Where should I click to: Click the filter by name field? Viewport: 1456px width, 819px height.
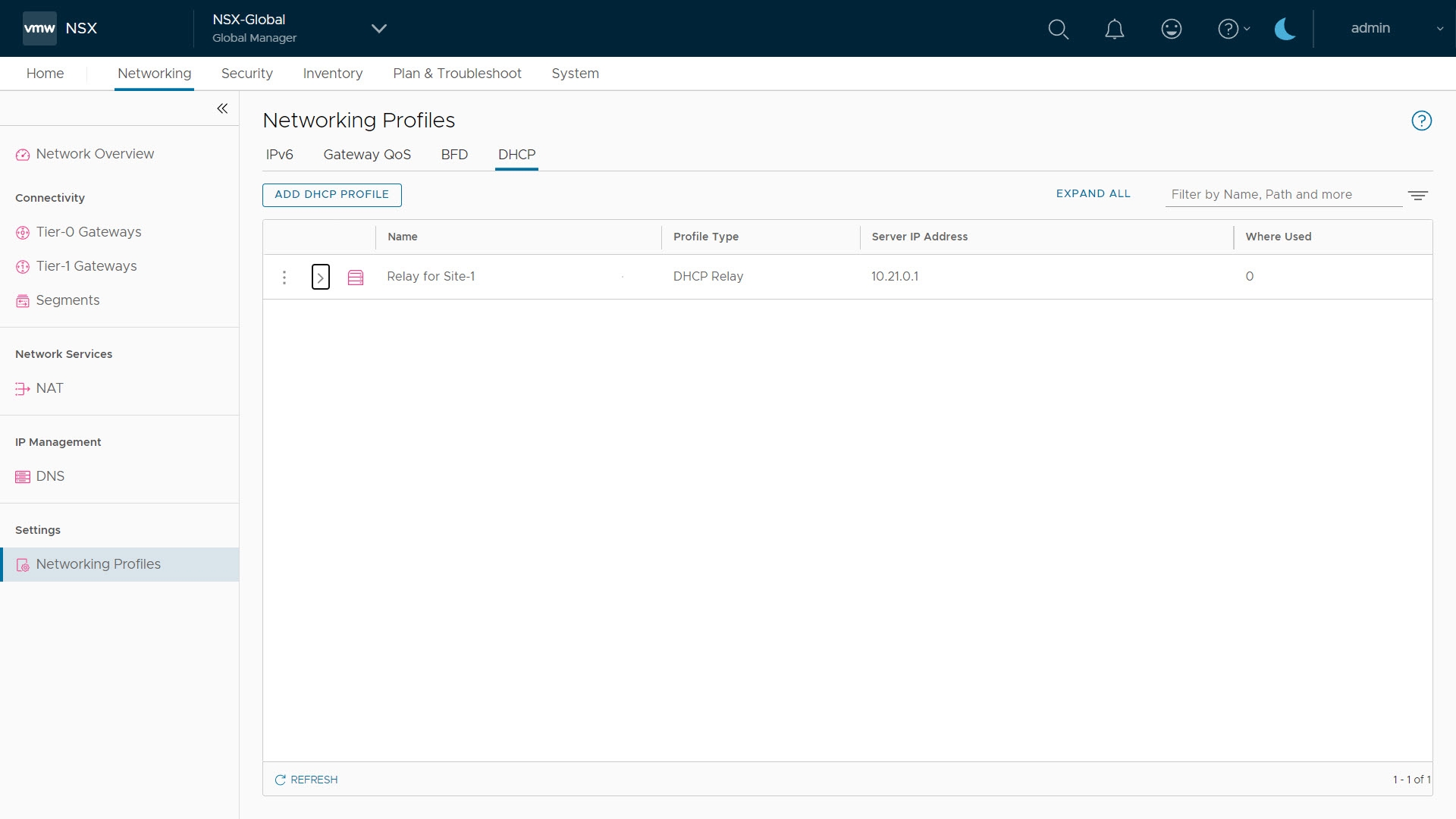click(x=1283, y=195)
